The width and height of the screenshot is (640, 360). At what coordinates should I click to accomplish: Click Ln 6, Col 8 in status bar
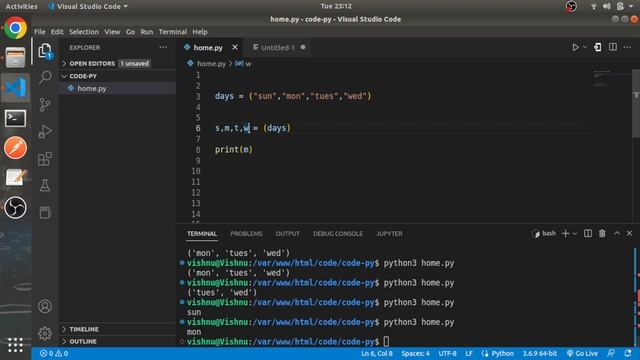click(376, 353)
